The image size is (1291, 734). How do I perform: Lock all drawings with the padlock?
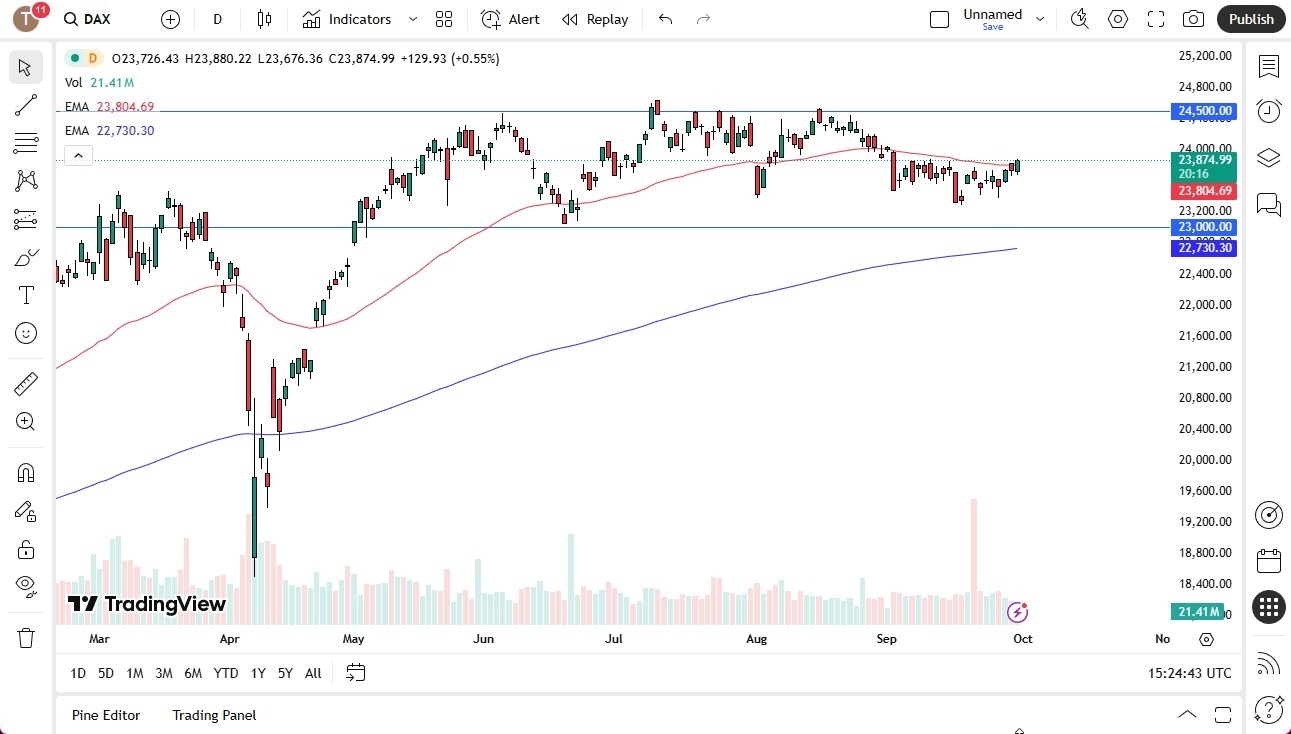pos(25,549)
